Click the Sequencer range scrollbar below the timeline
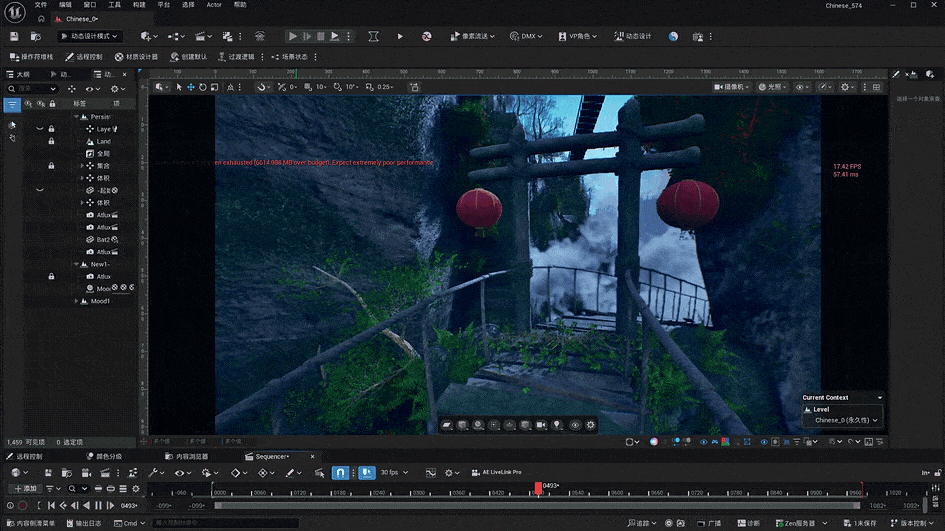The width and height of the screenshot is (945, 531). click(537, 506)
